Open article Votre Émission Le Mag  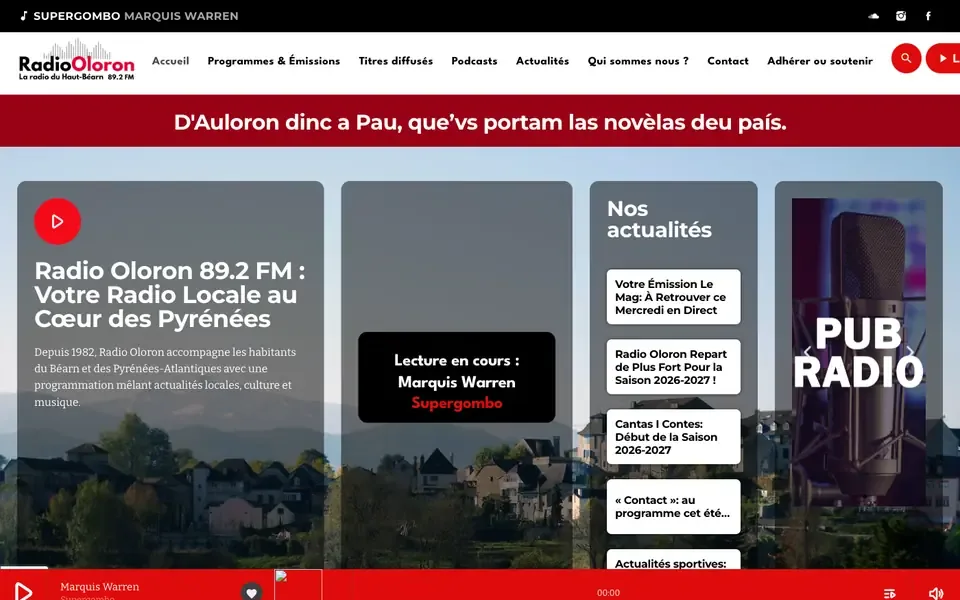point(673,297)
